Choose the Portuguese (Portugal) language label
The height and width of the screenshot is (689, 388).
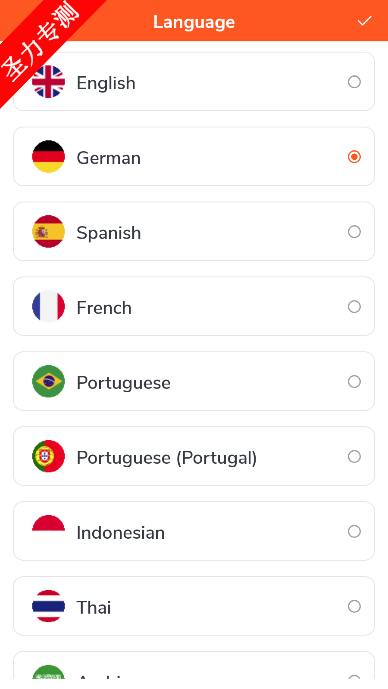(167, 458)
